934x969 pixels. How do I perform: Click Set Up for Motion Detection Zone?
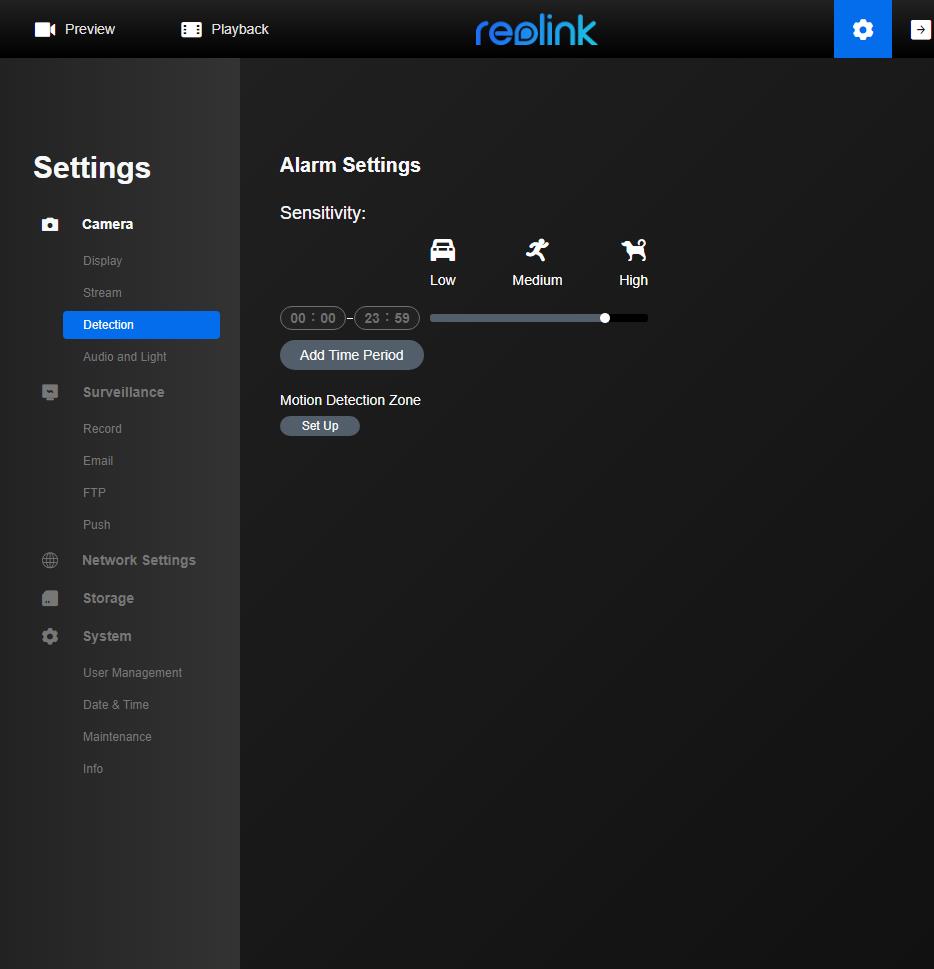coord(320,426)
